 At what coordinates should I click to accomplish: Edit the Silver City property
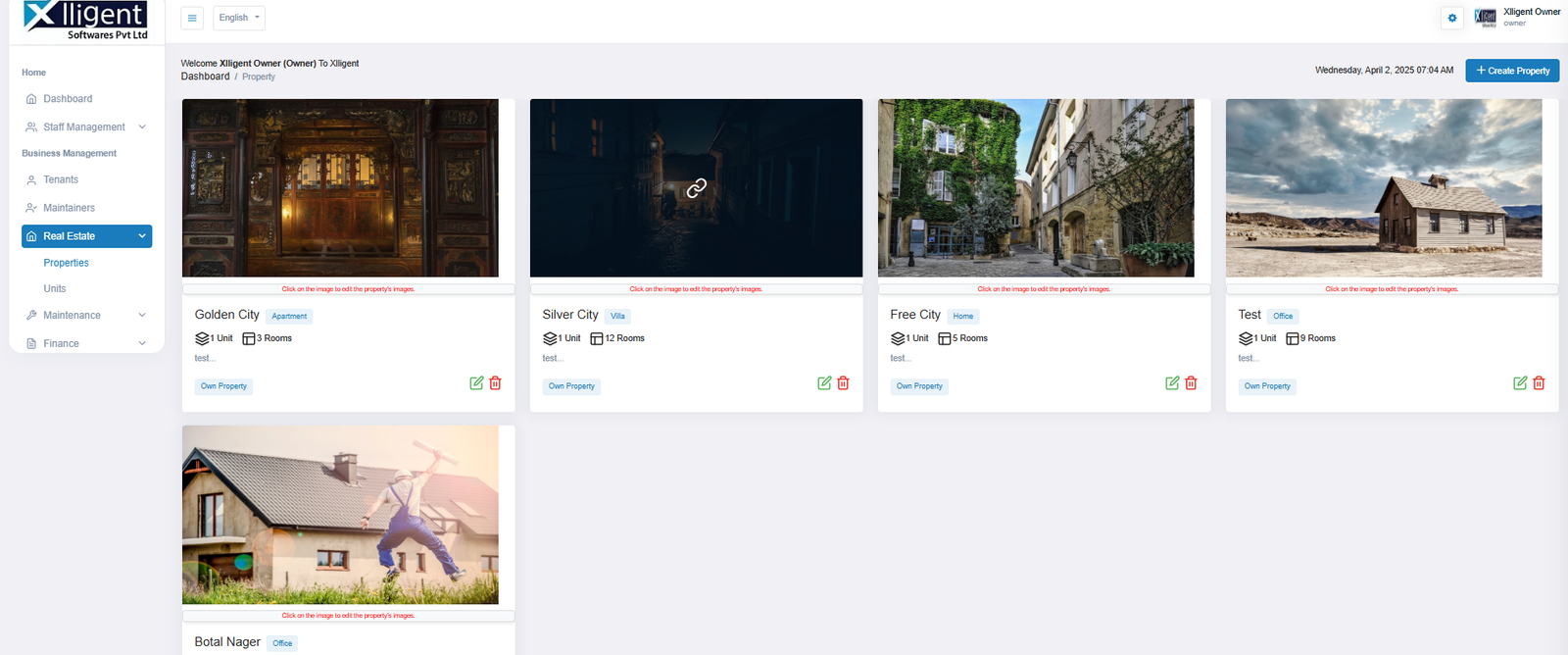824,383
